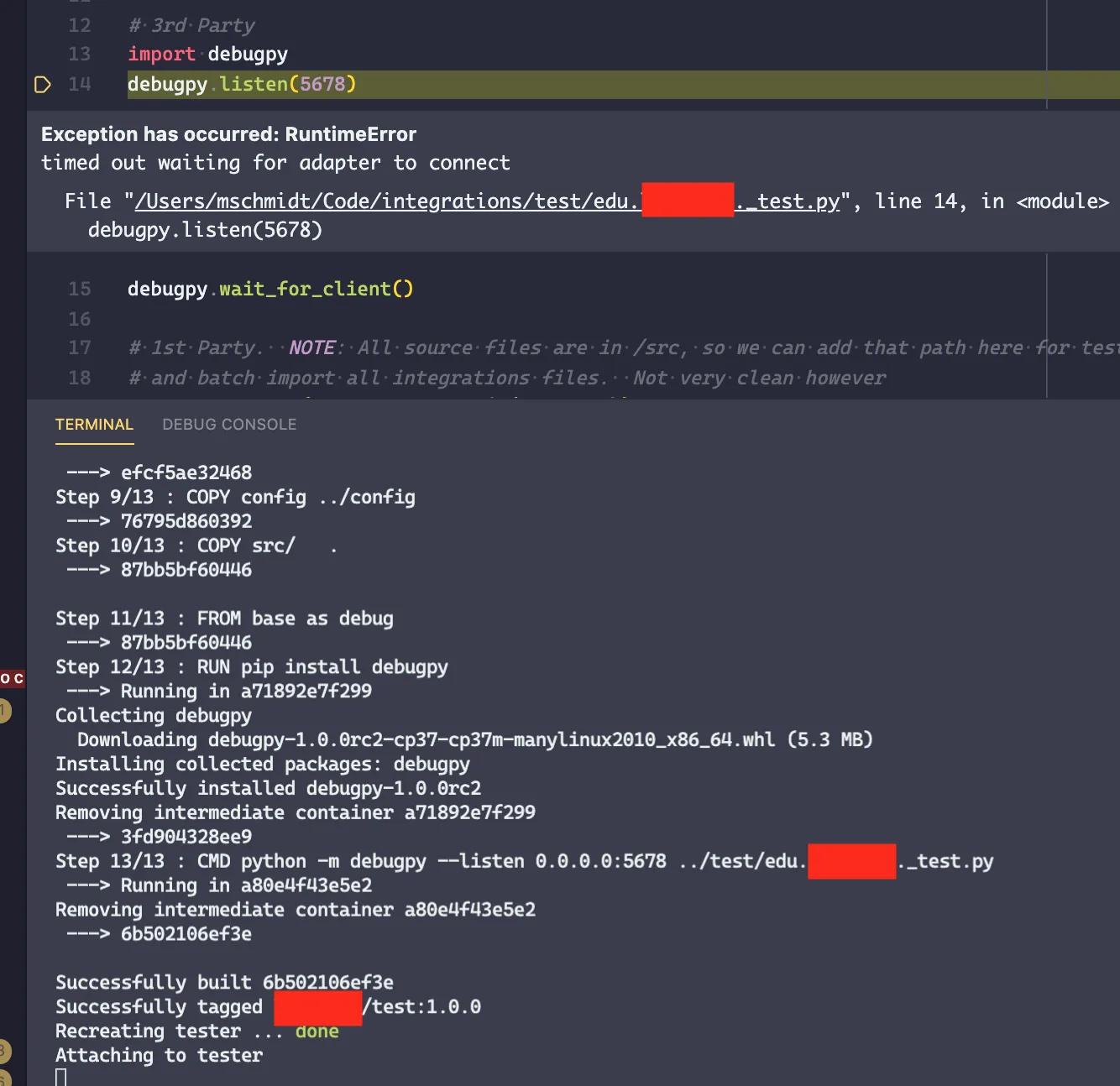Click the NOTE keyword in line 17 comment
Screen dimensions: 1120x1086
312,347
